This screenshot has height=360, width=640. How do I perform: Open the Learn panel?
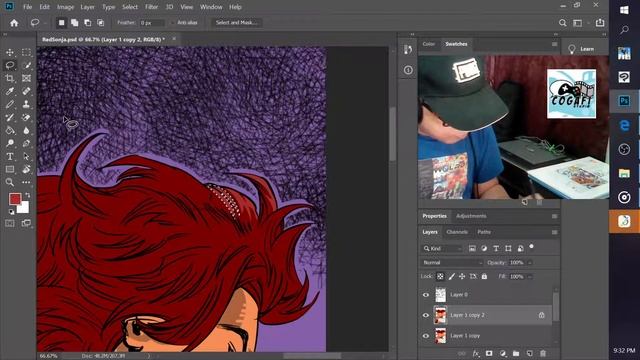coord(582,49)
